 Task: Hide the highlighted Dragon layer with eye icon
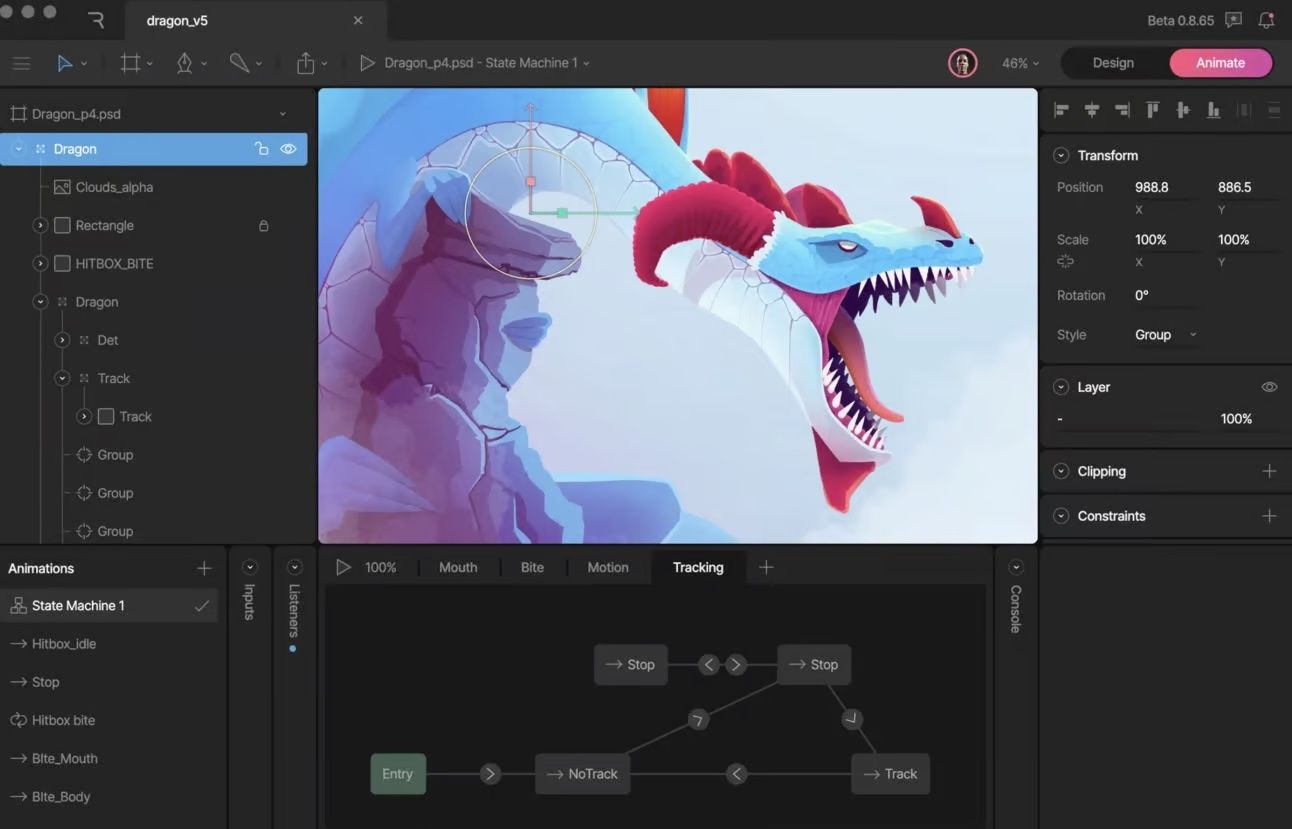pos(288,149)
